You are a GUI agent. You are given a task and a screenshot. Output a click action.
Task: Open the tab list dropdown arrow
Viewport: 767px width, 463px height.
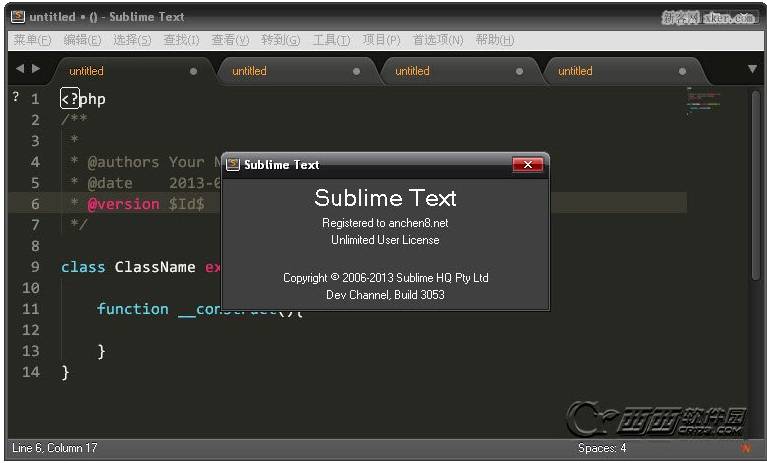[753, 69]
